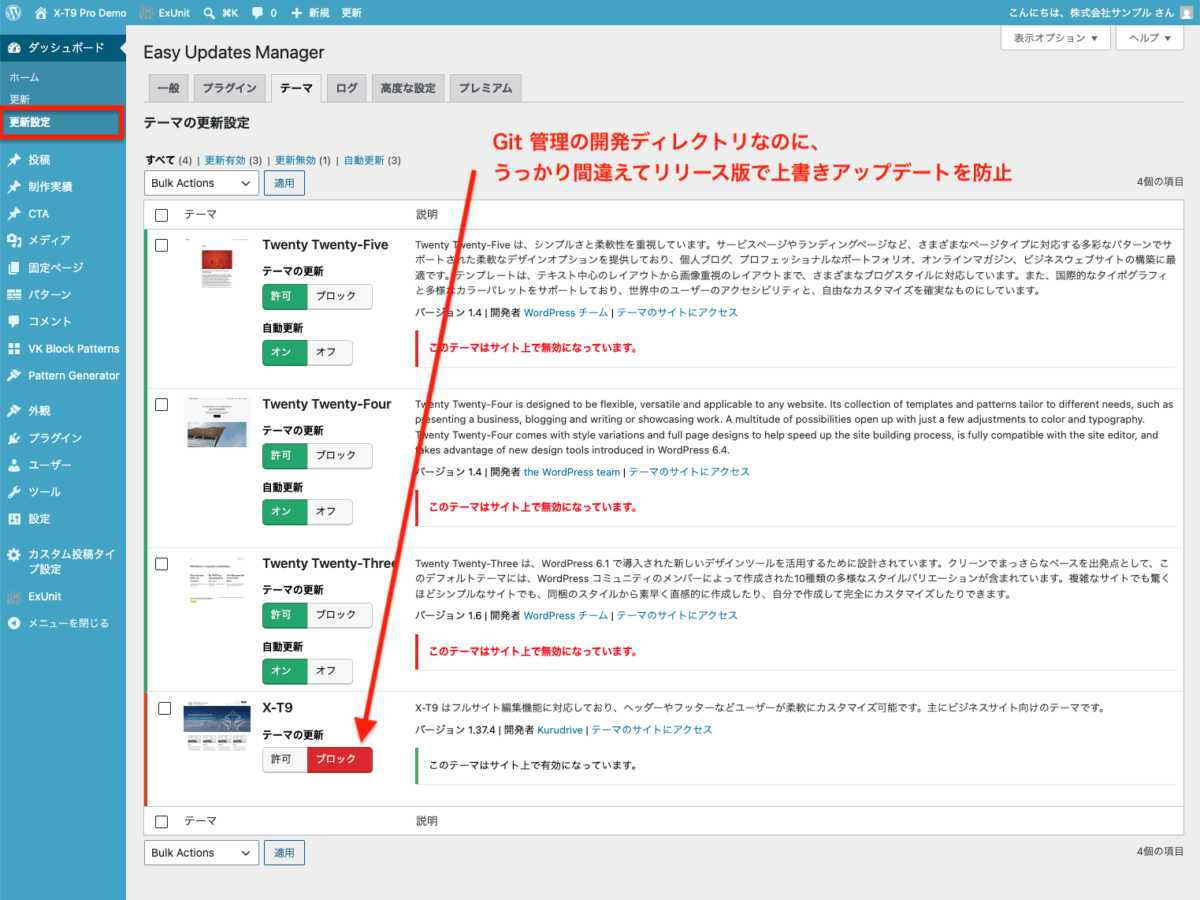Click the X-T9 theme thumbnail

click(x=217, y=729)
